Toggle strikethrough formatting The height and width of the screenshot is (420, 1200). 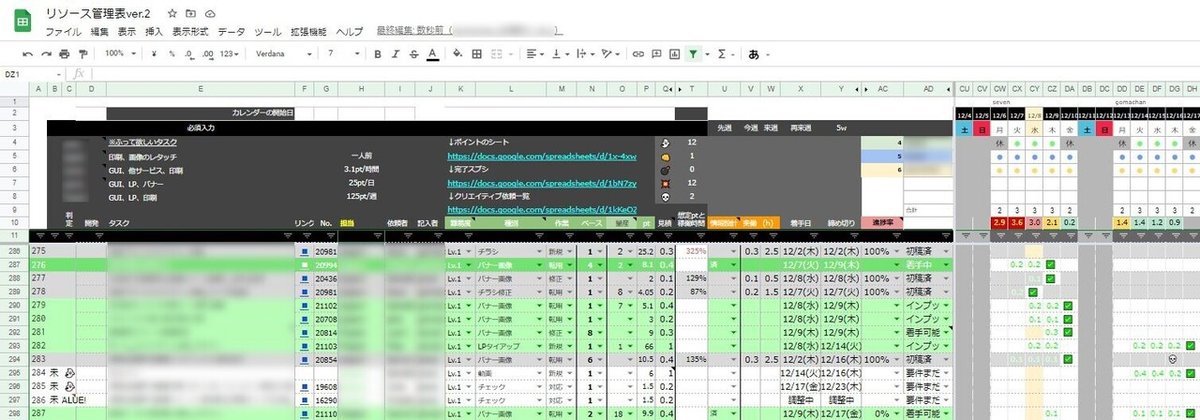(x=414, y=53)
